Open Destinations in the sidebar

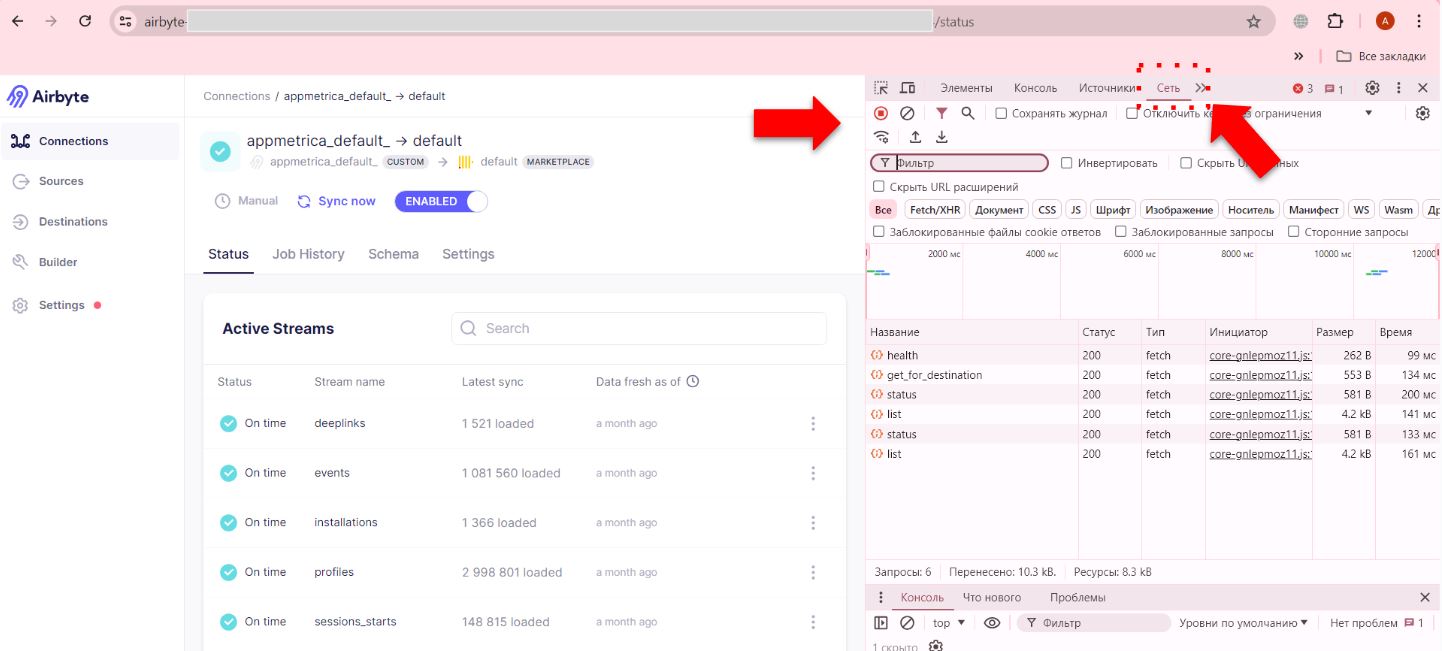point(73,221)
